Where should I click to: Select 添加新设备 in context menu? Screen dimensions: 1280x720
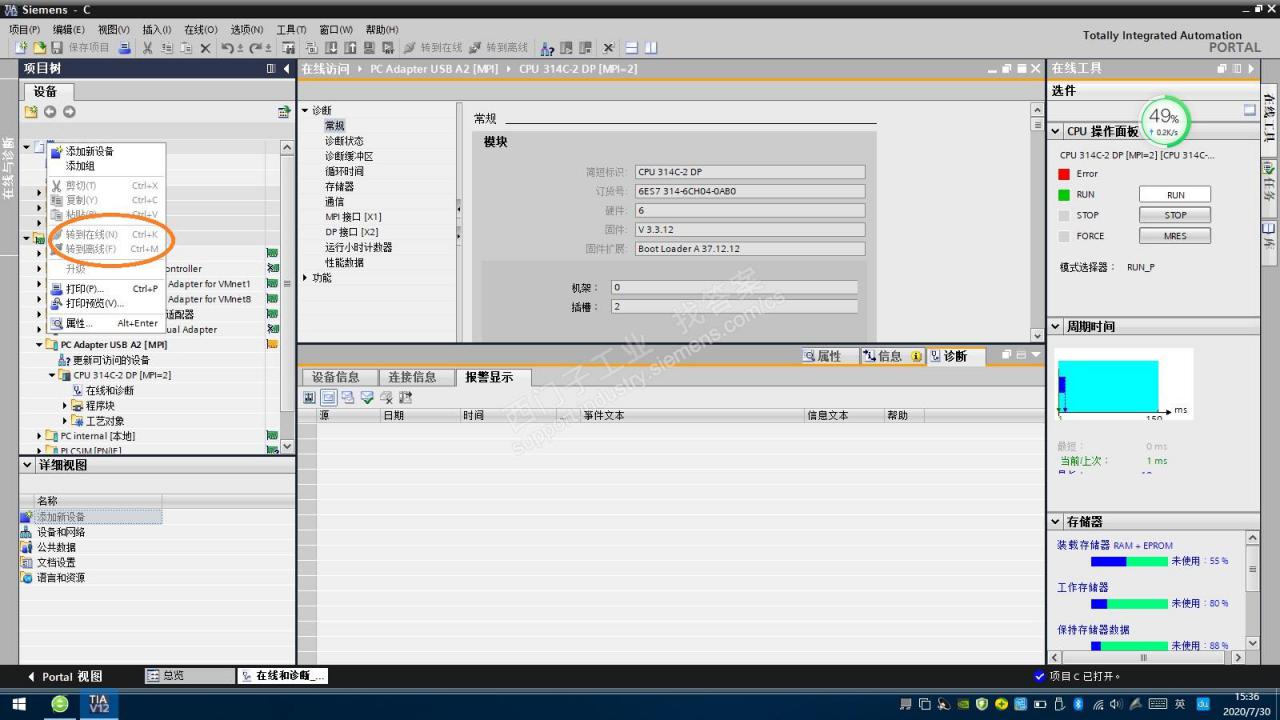tap(90, 152)
